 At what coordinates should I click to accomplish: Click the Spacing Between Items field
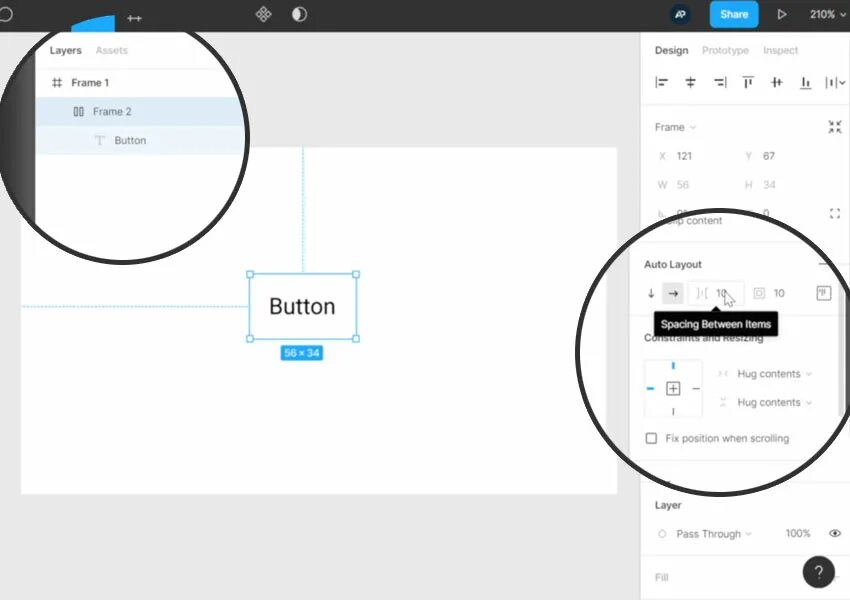(716, 293)
